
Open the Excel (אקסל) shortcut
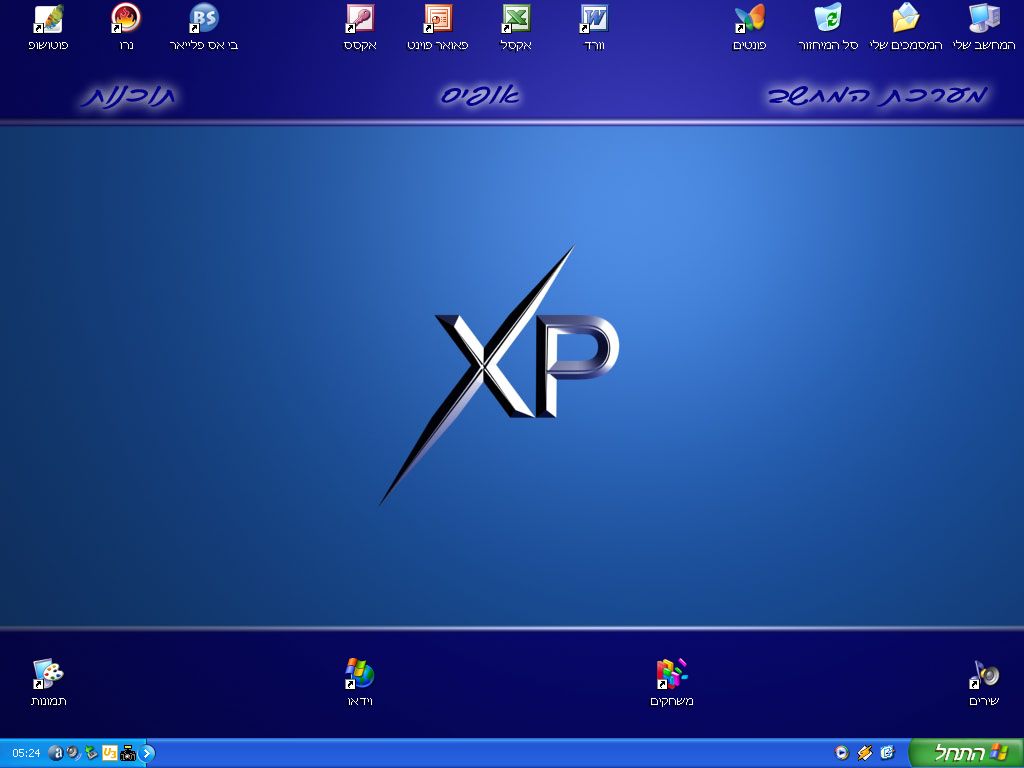516,27
